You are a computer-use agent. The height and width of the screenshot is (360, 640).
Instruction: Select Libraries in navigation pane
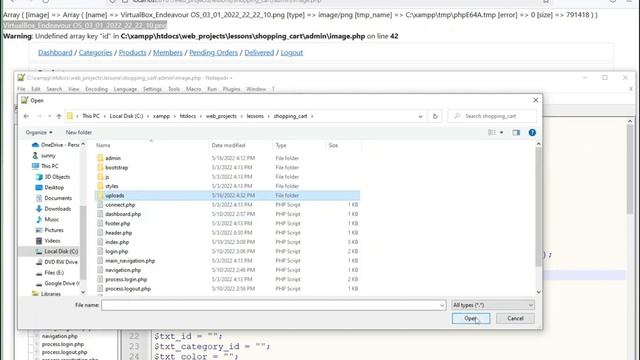tap(51, 294)
